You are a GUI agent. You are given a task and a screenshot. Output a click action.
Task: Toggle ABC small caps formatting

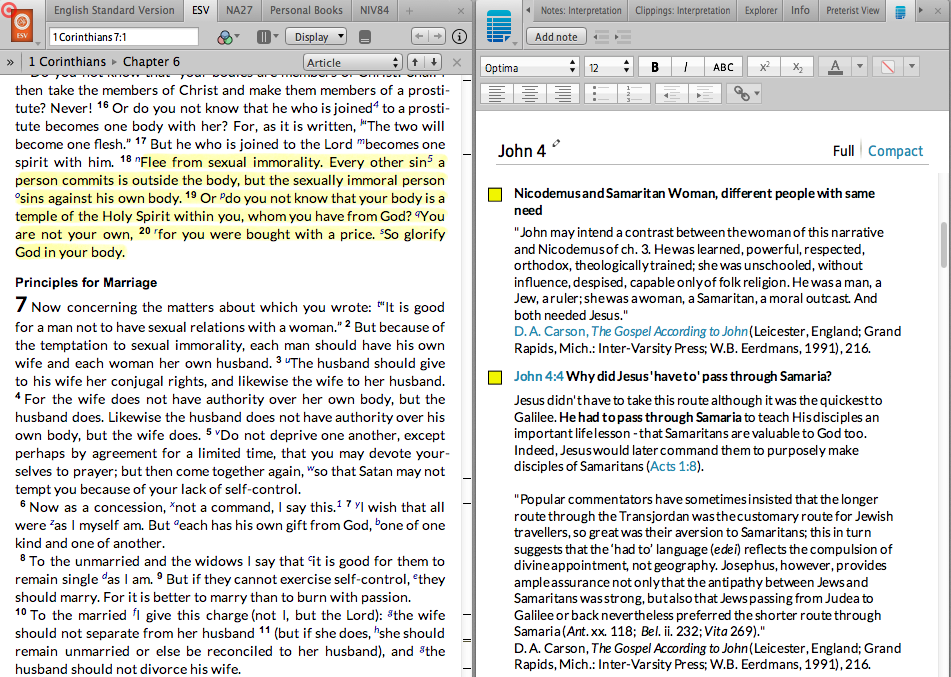point(723,67)
